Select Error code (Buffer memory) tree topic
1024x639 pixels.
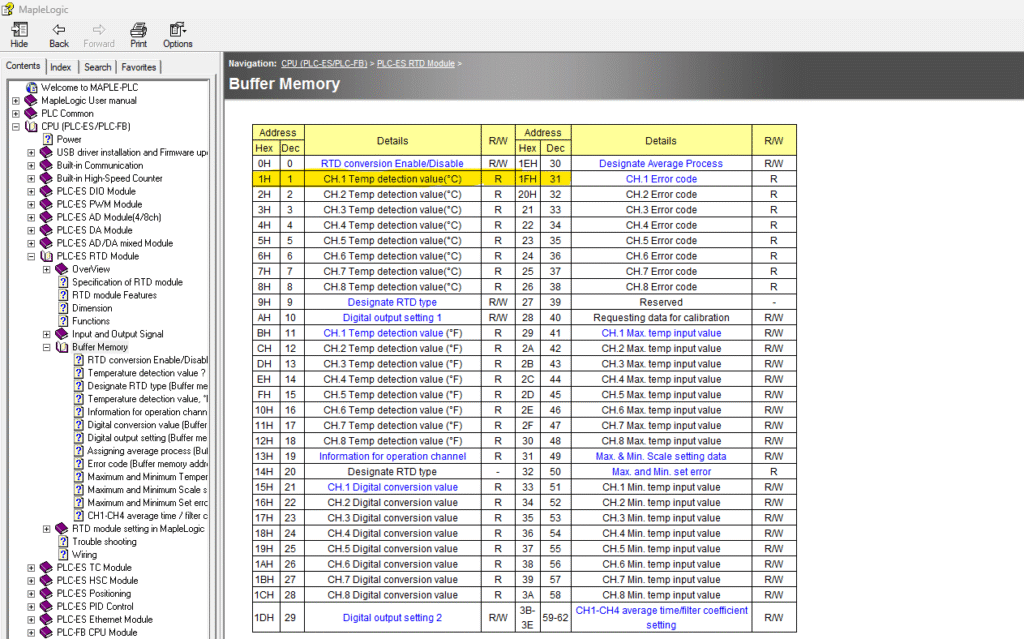tap(148, 464)
